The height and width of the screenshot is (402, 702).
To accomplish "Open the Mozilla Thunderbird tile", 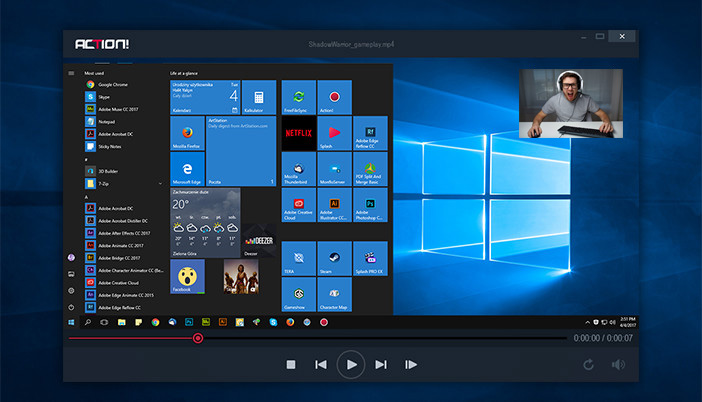I will [x=299, y=169].
